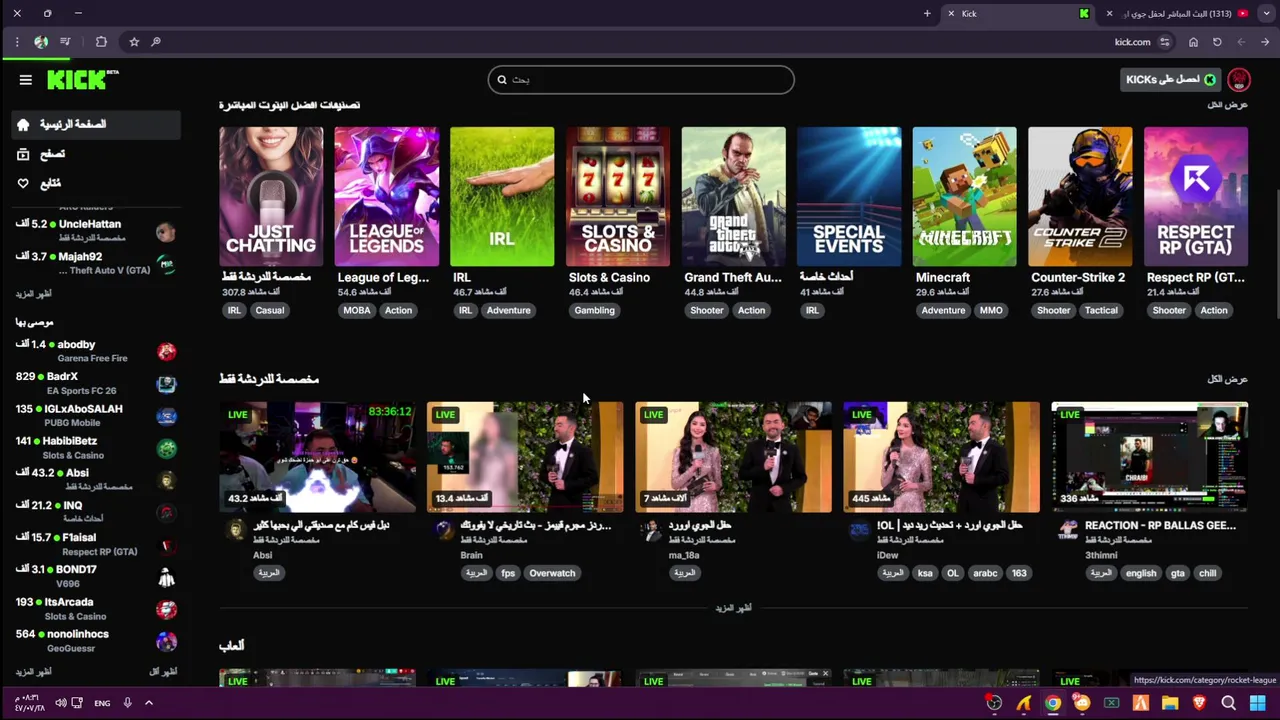Open Absi live stream thumbnail
Viewport: 1280px width, 720px height.
click(317, 457)
